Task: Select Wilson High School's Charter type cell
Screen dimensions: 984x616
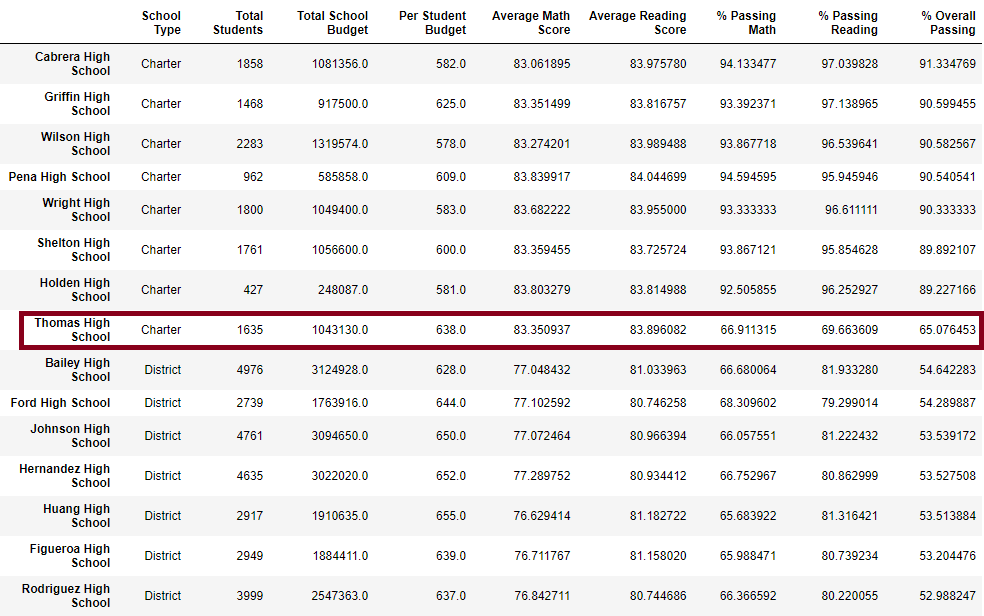Action: (x=161, y=144)
